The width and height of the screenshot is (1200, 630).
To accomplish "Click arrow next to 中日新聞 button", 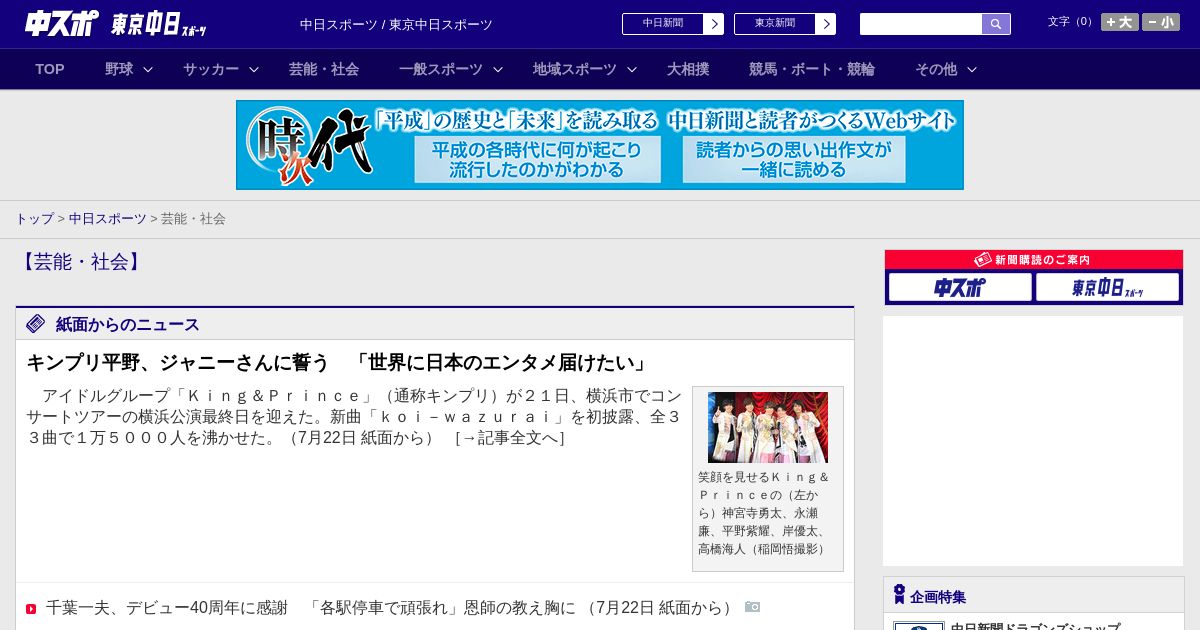I will tap(714, 24).
